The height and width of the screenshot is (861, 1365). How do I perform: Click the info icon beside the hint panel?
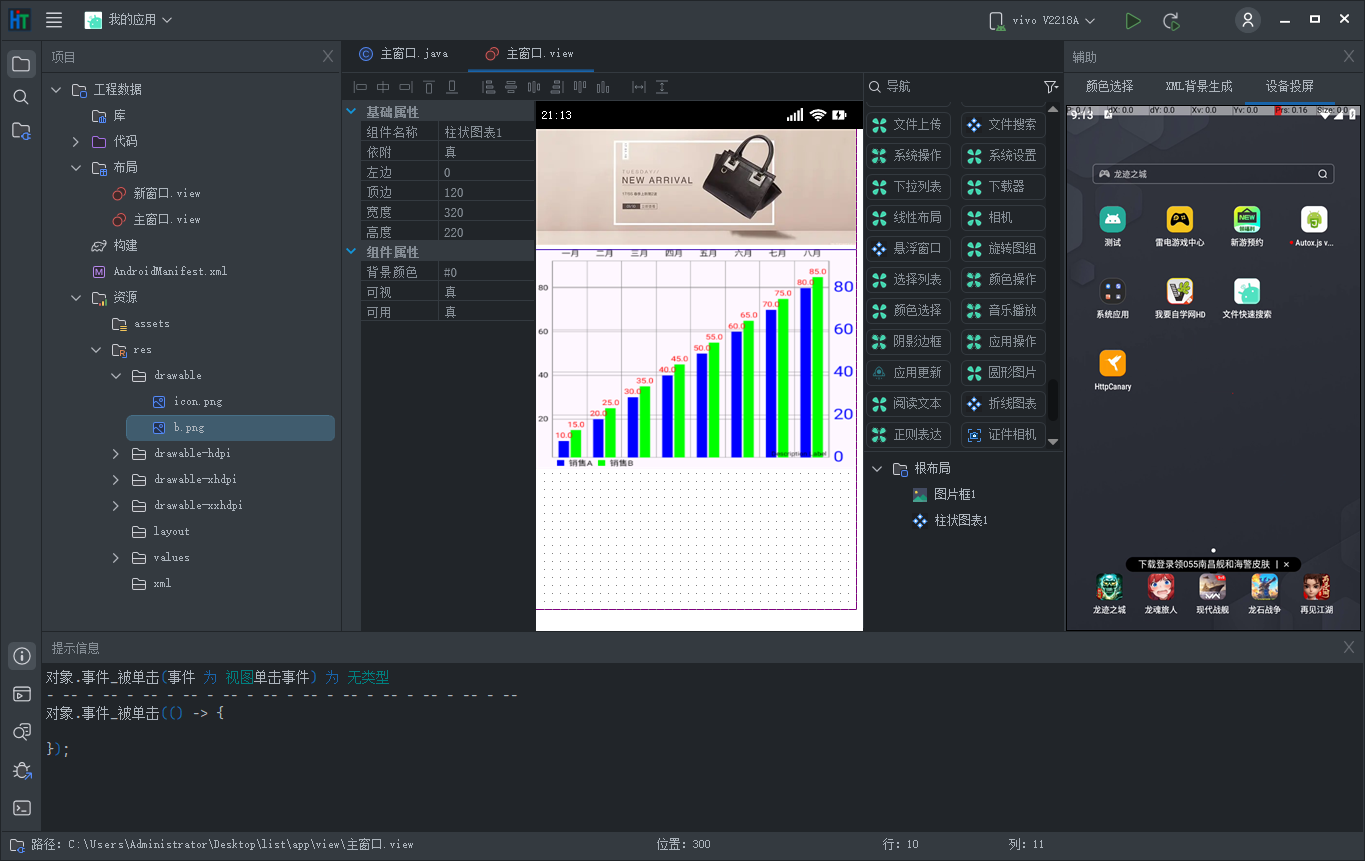click(x=21, y=656)
